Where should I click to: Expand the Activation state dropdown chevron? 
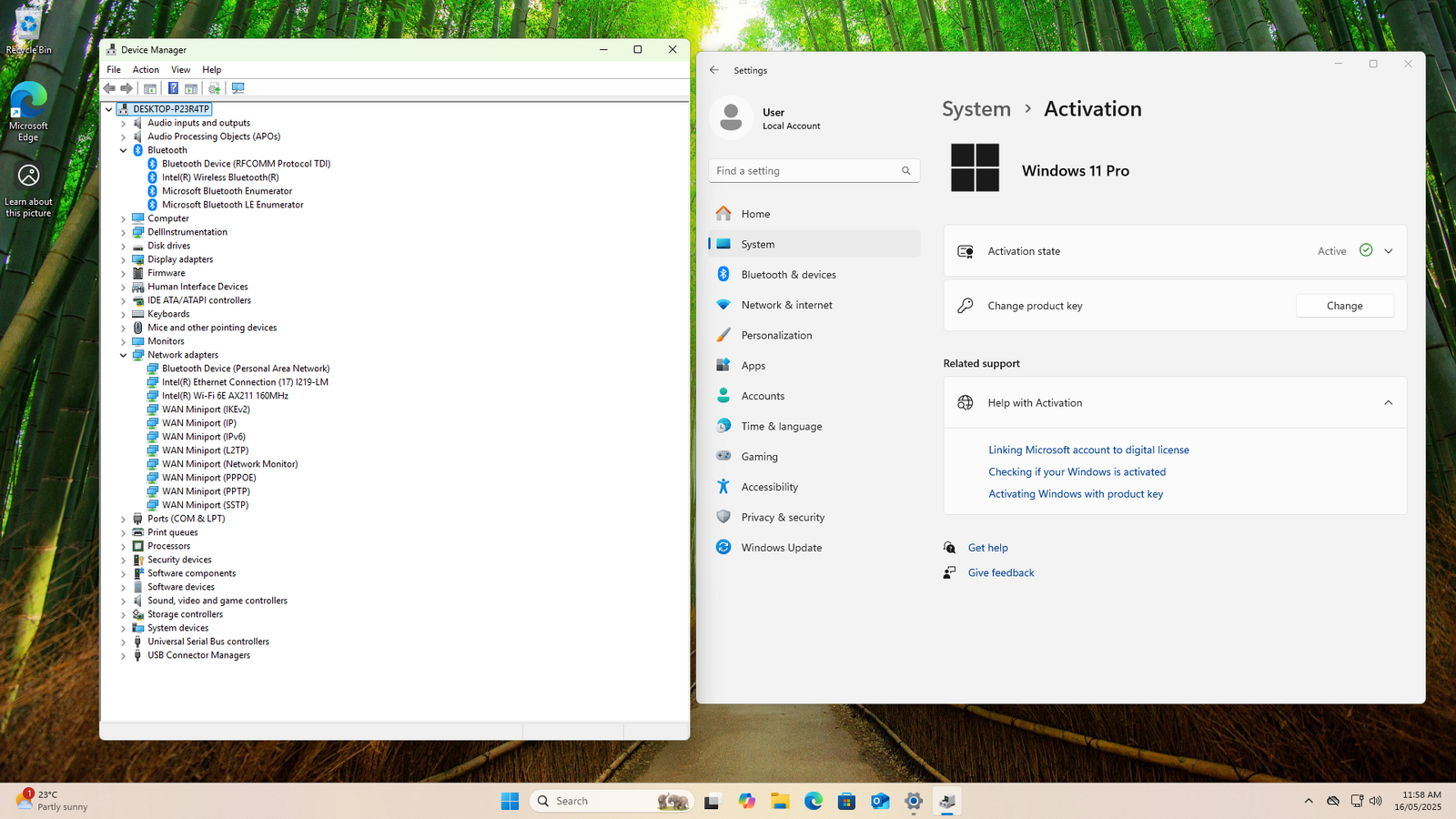(1388, 251)
